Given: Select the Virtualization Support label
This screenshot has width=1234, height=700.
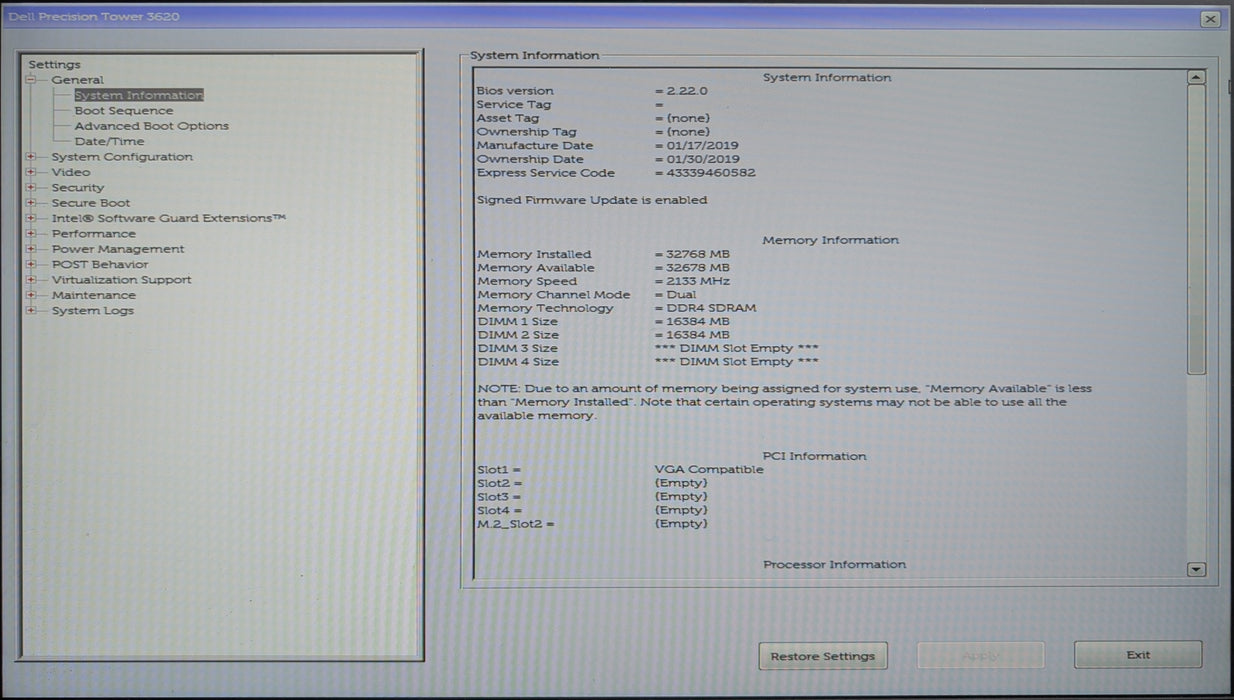Looking at the screenshot, I should point(122,280).
